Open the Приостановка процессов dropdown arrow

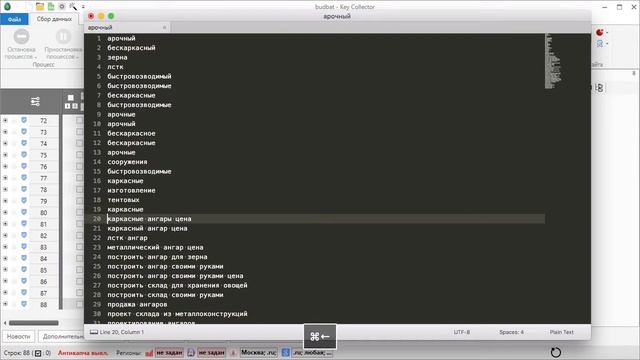pos(77,57)
